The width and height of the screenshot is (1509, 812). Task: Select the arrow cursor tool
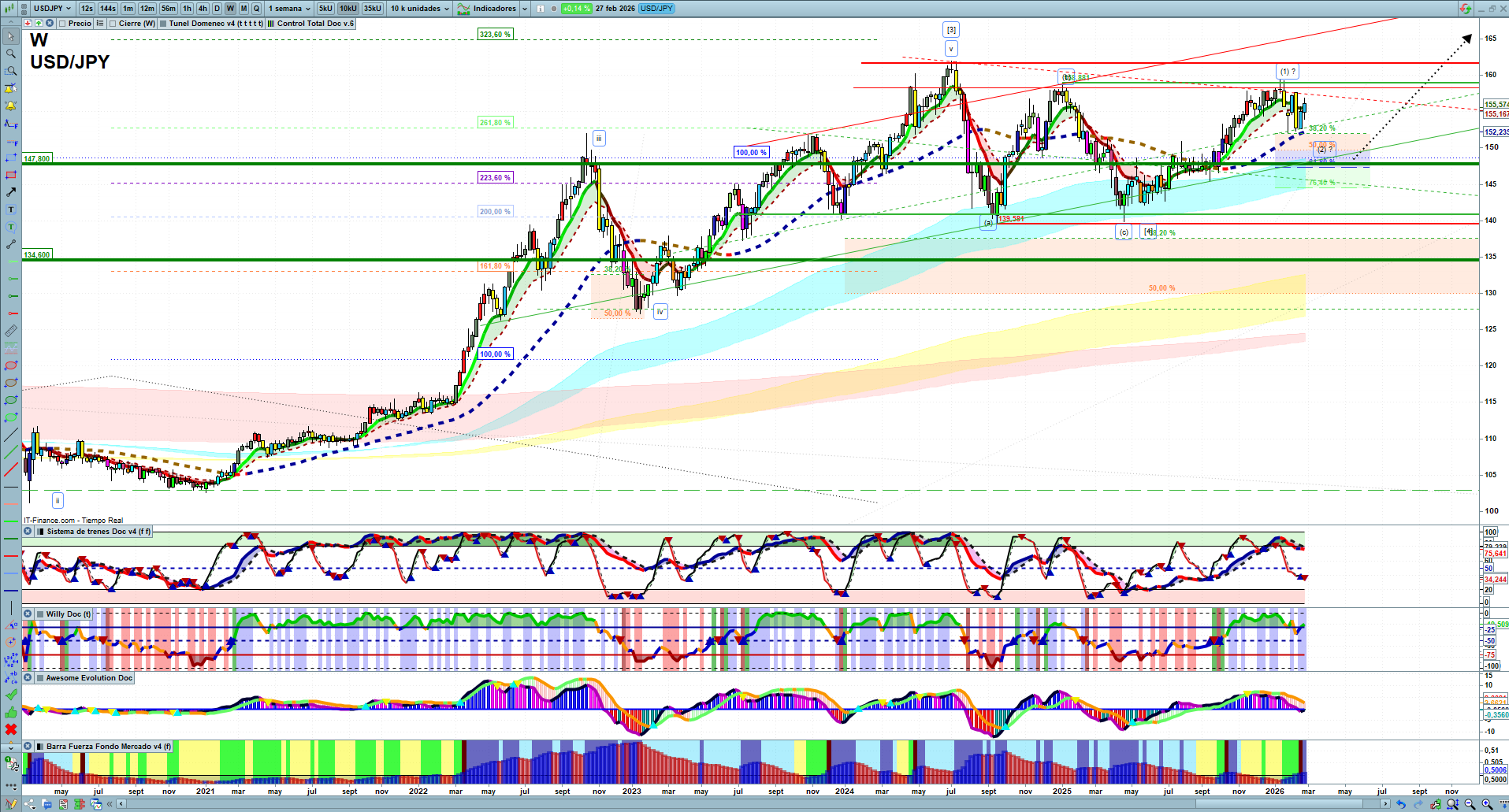tap(10, 36)
